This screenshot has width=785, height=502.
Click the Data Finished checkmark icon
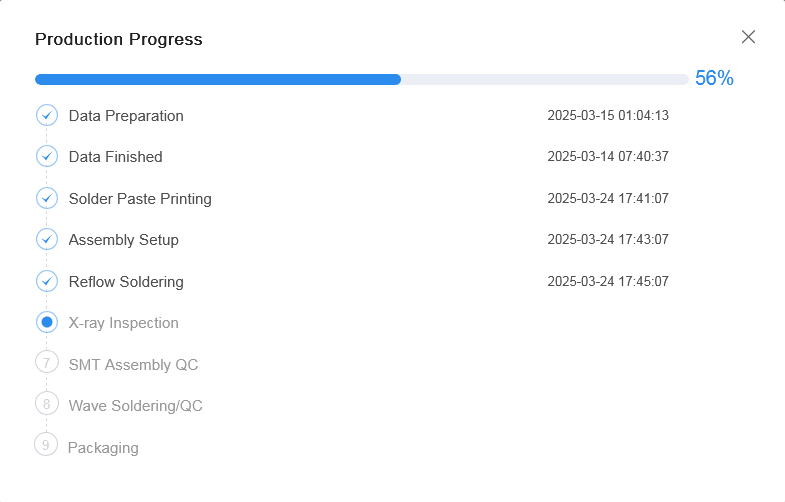pos(47,156)
